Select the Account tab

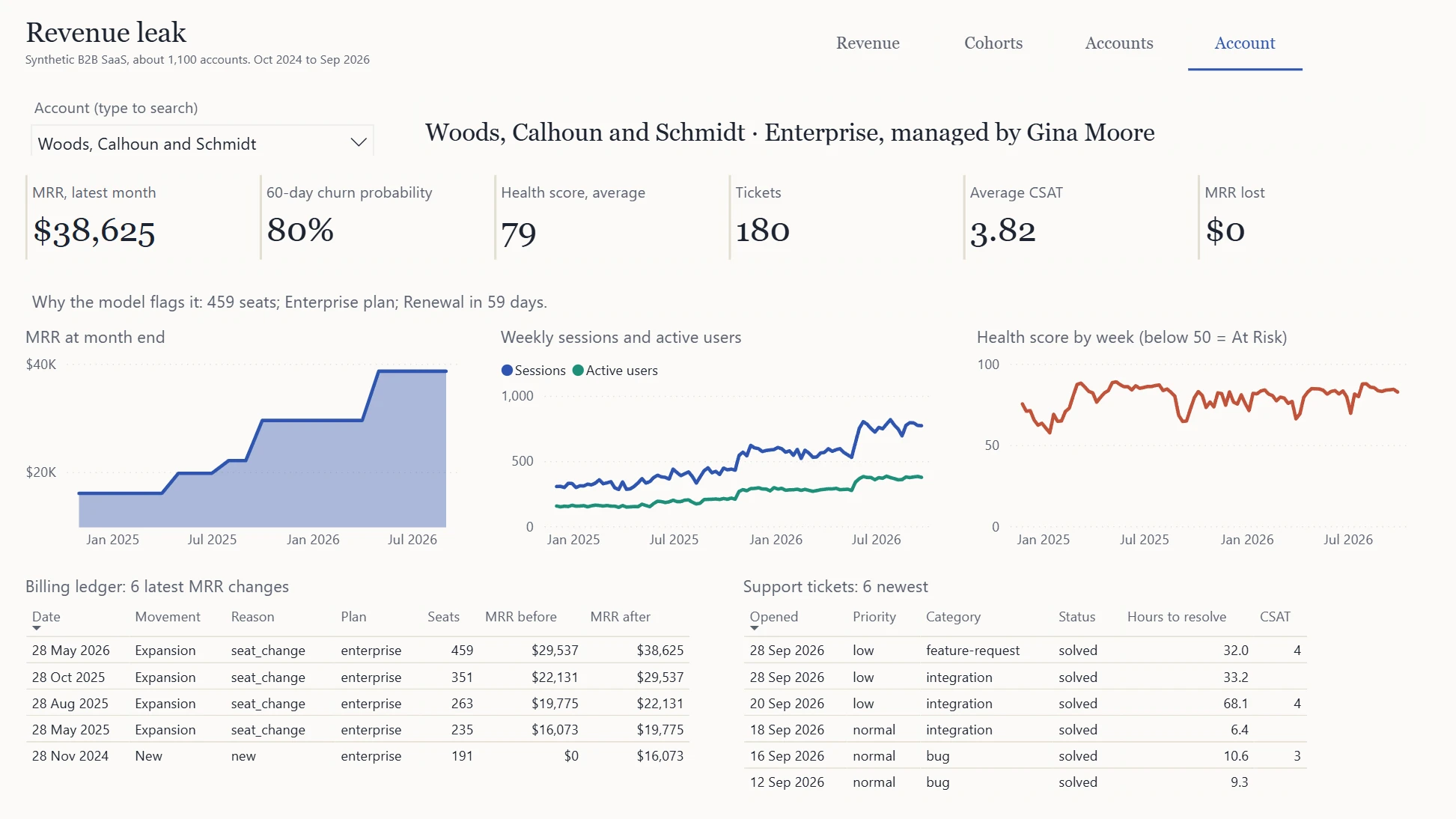coord(1245,43)
